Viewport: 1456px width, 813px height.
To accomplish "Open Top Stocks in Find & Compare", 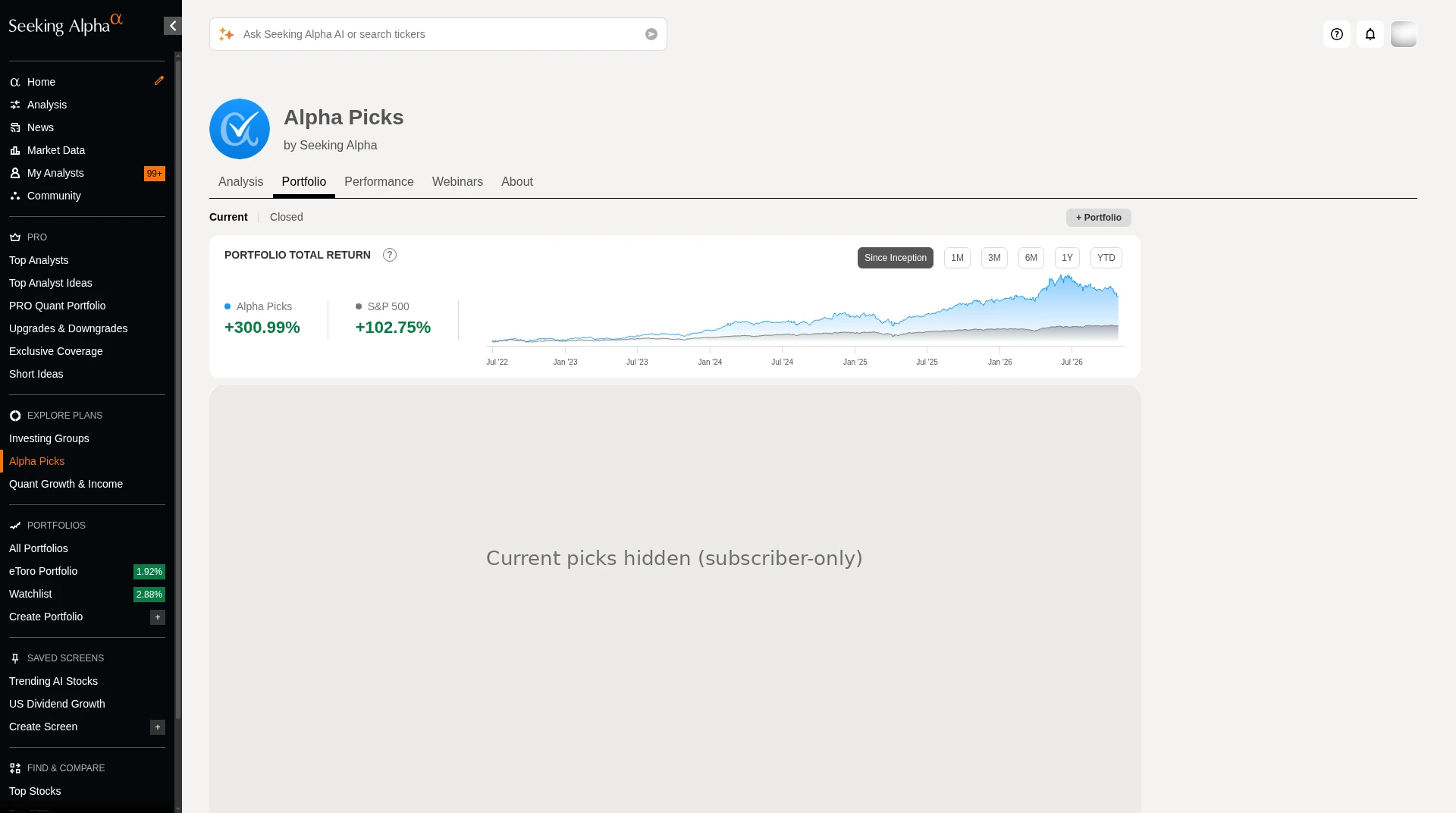I will point(35,791).
